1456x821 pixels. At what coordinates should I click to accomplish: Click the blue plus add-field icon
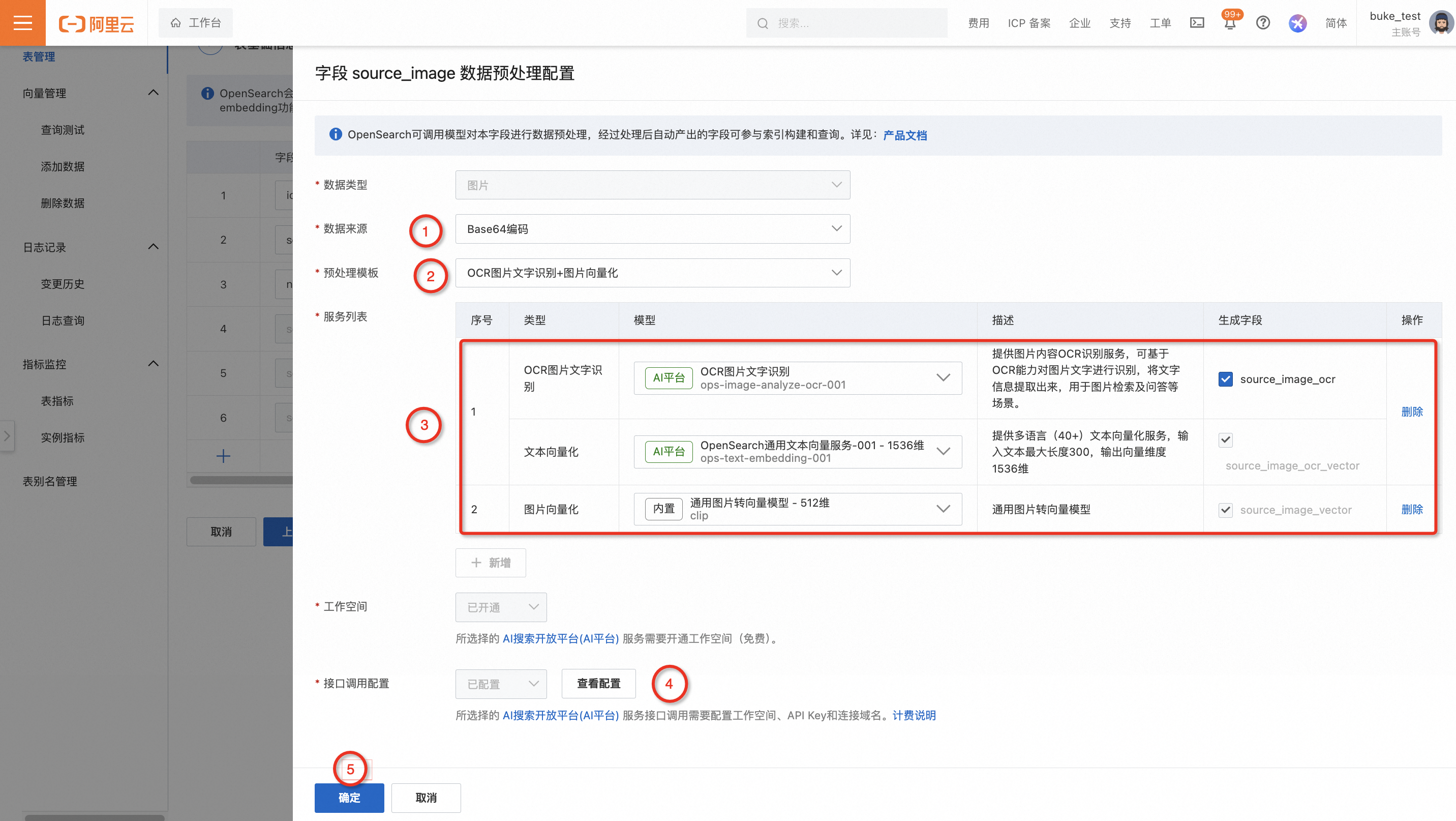point(223,456)
